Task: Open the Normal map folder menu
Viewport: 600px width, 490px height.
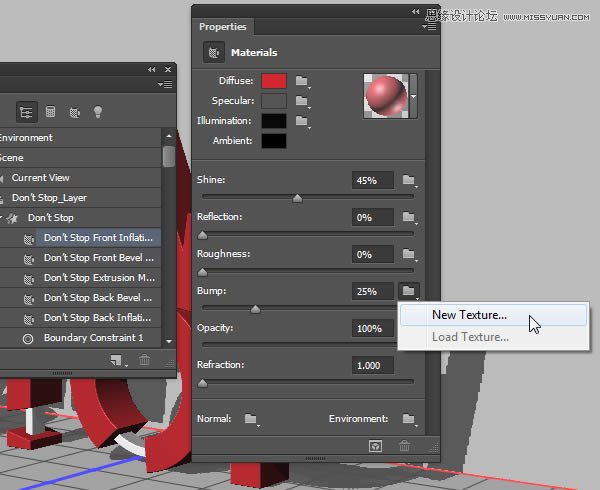Action: click(251, 419)
